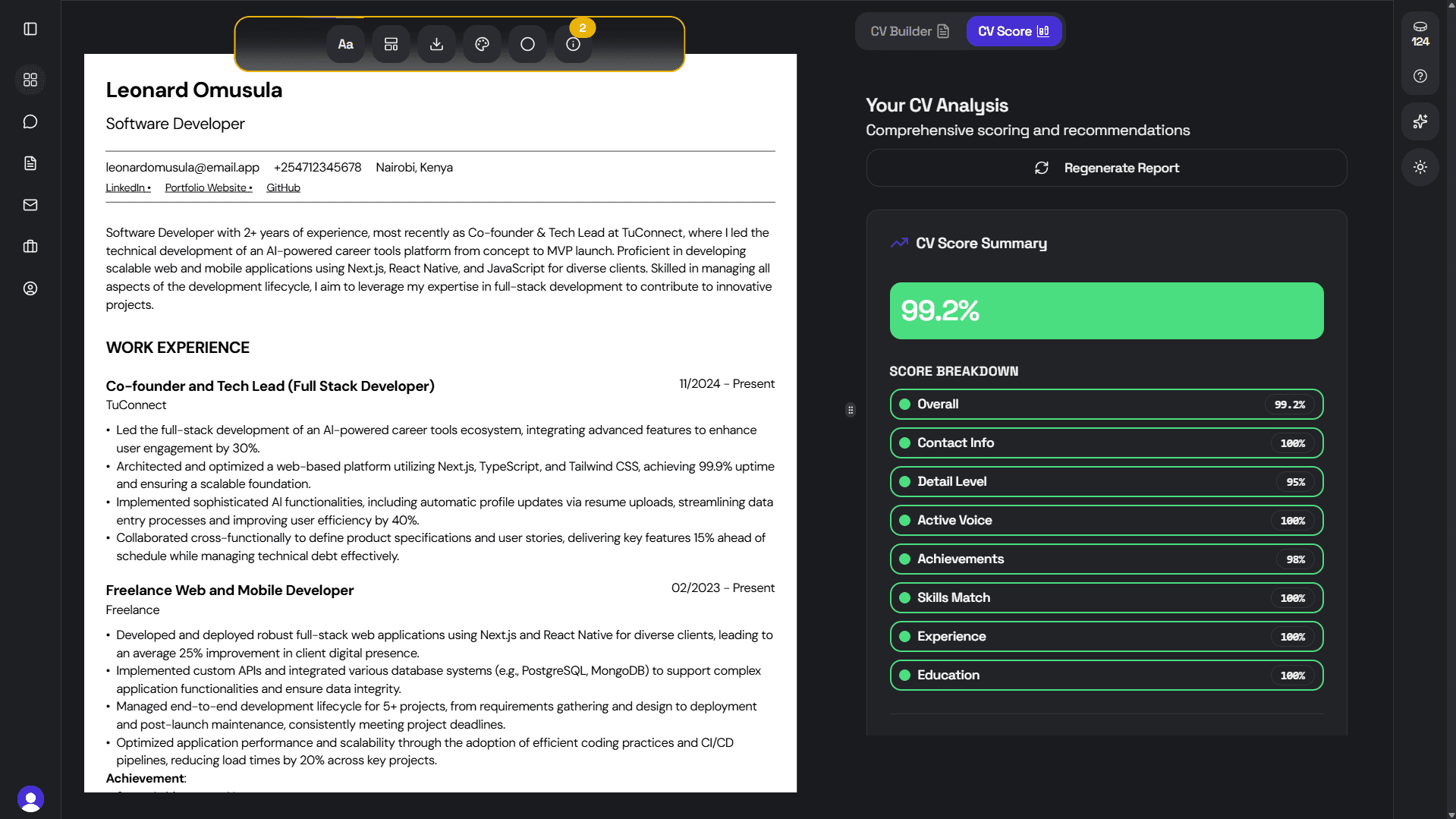Click the email leonardomusula@email.app

[182, 167]
